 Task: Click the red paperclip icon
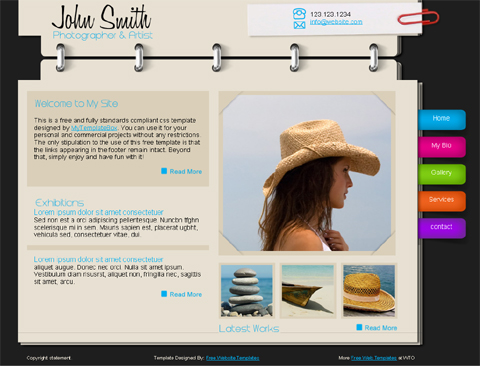point(418,17)
